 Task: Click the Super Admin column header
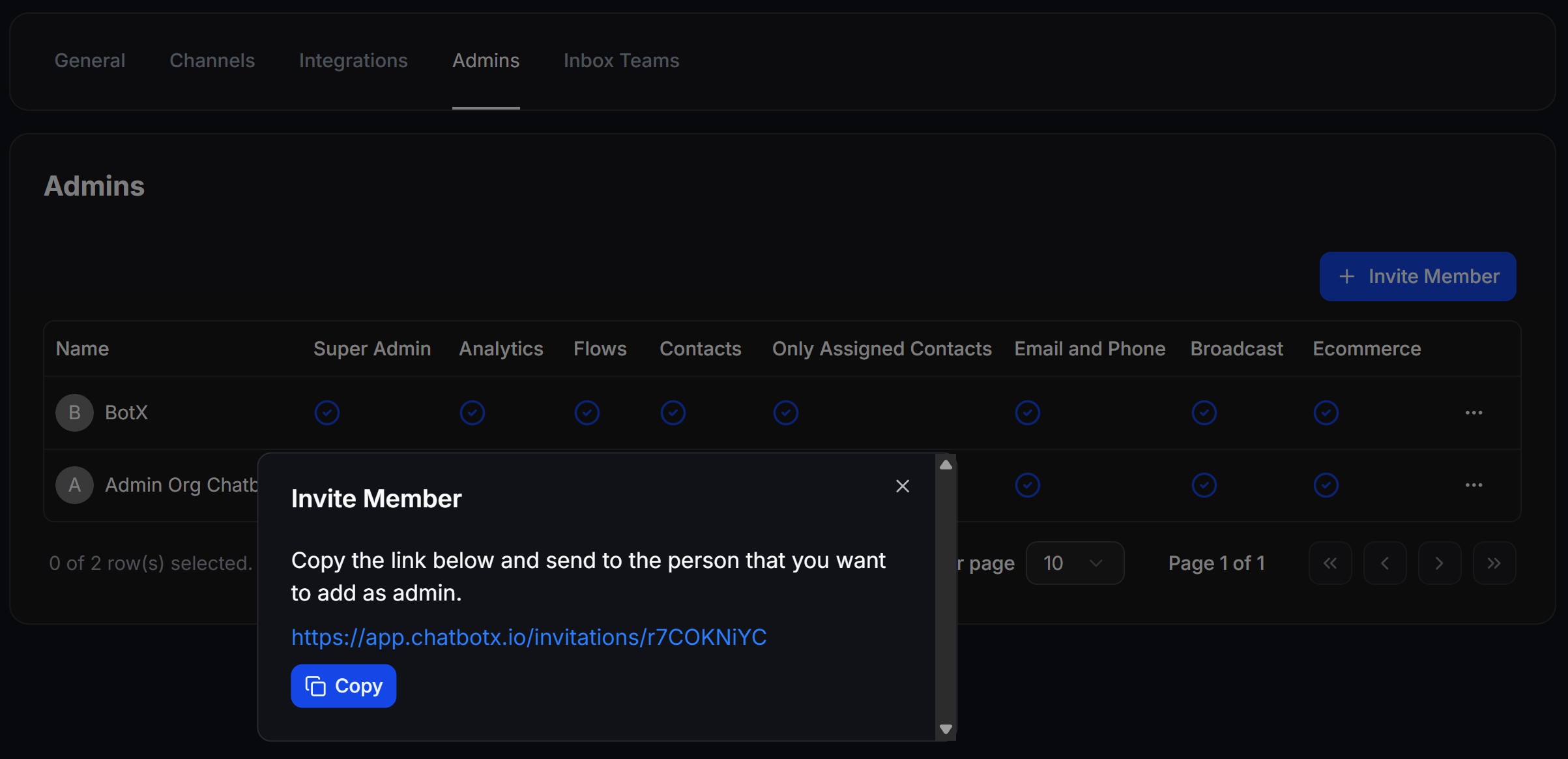pos(372,349)
